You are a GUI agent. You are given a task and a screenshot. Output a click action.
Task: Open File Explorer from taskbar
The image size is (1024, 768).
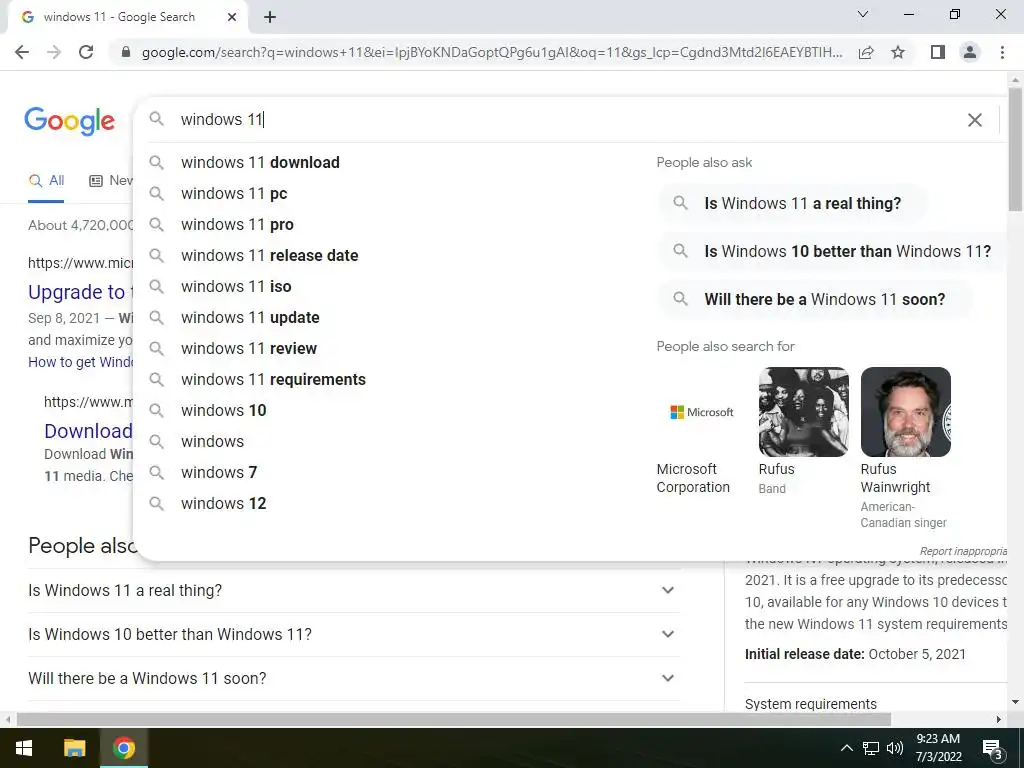pos(74,748)
